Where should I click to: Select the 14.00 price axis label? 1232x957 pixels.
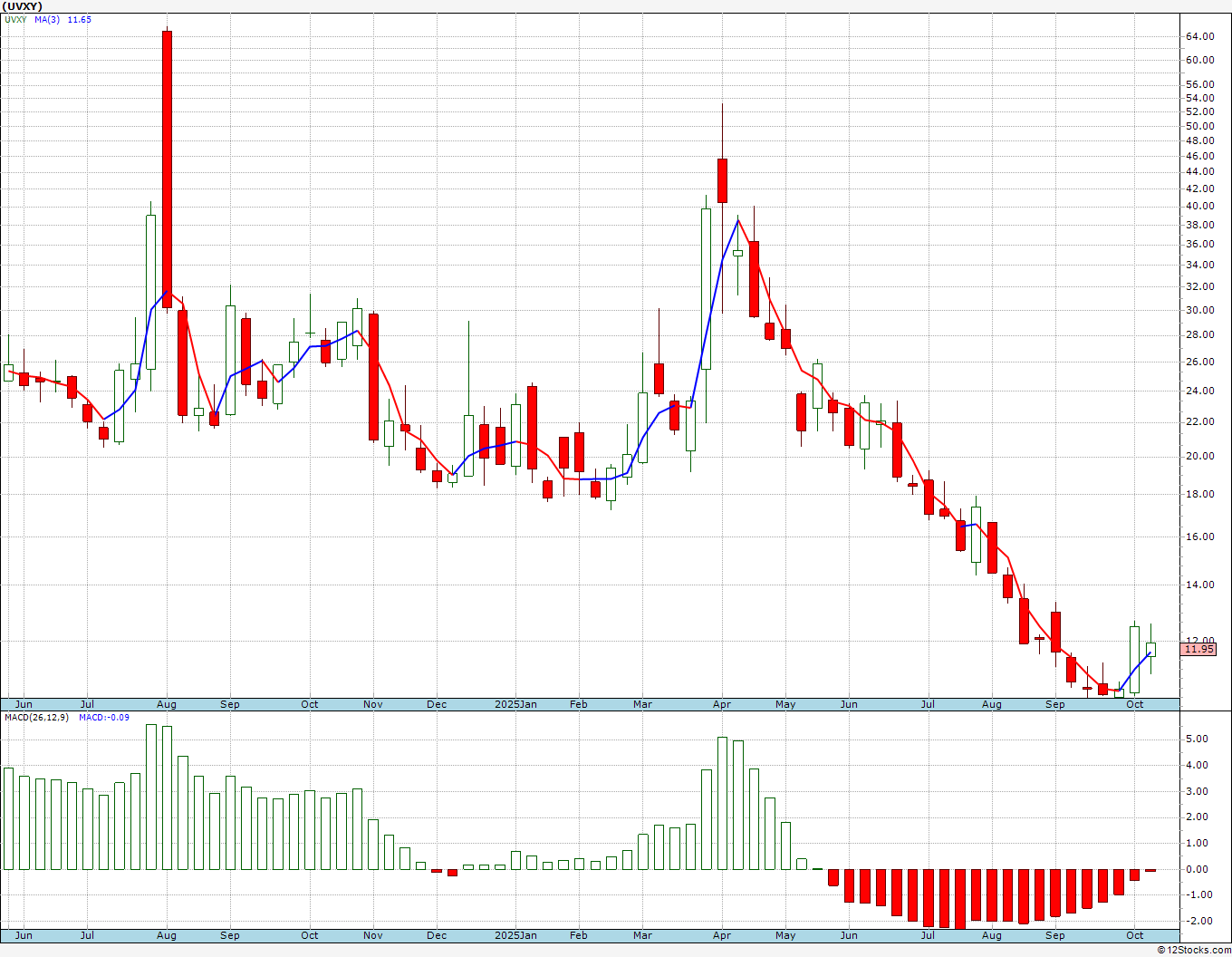click(x=1200, y=585)
